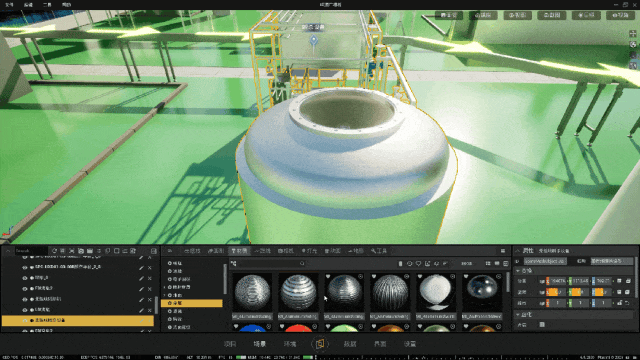
Task: Click the trash icon in material toolbar
Action: pyautogui.click(x=400, y=264)
